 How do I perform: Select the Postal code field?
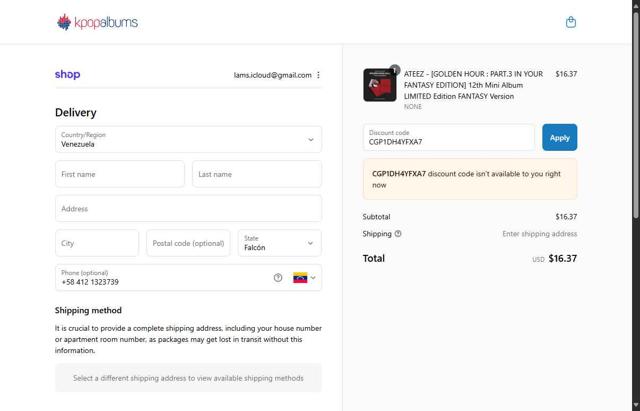(x=188, y=243)
